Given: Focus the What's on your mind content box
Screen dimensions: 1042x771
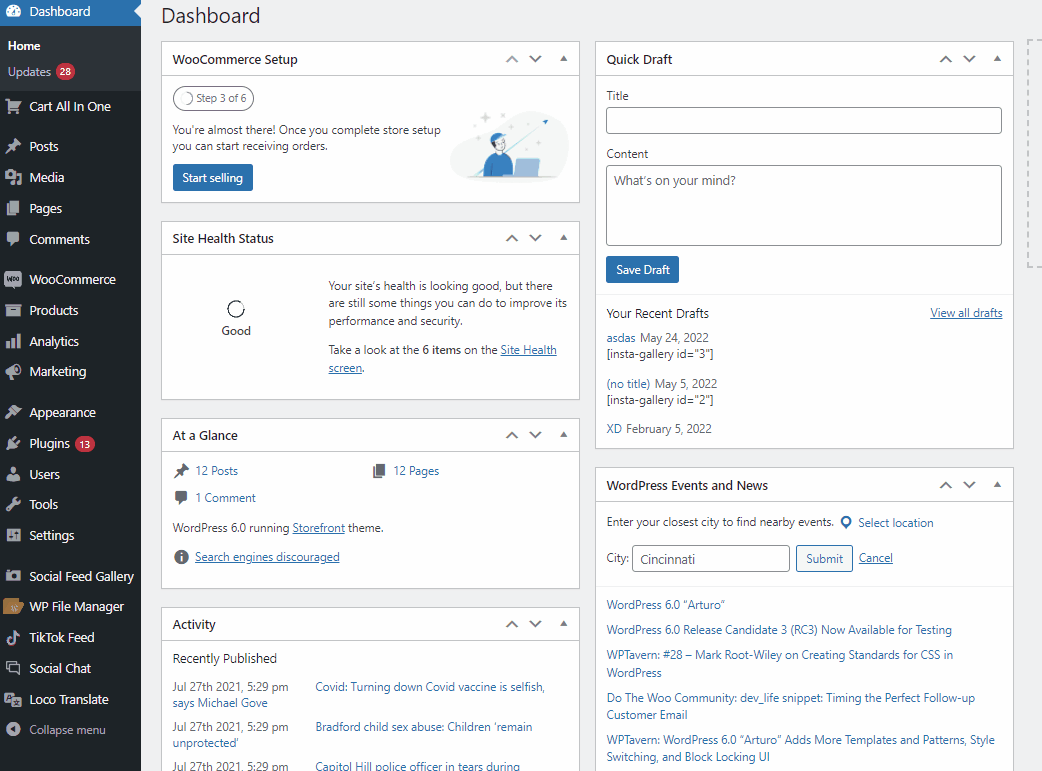Looking at the screenshot, I should 803,205.
